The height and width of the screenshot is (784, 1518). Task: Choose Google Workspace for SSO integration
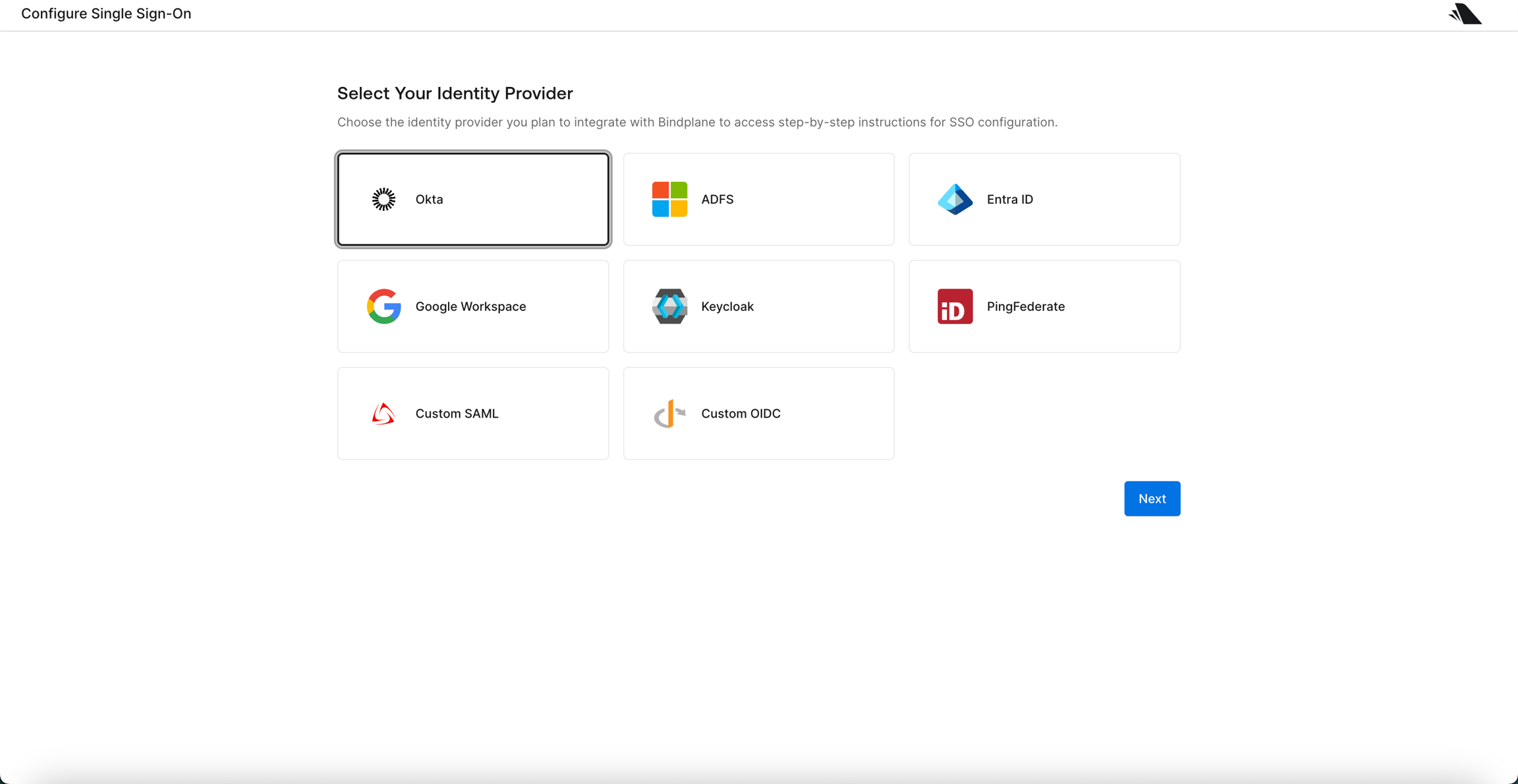(472, 306)
